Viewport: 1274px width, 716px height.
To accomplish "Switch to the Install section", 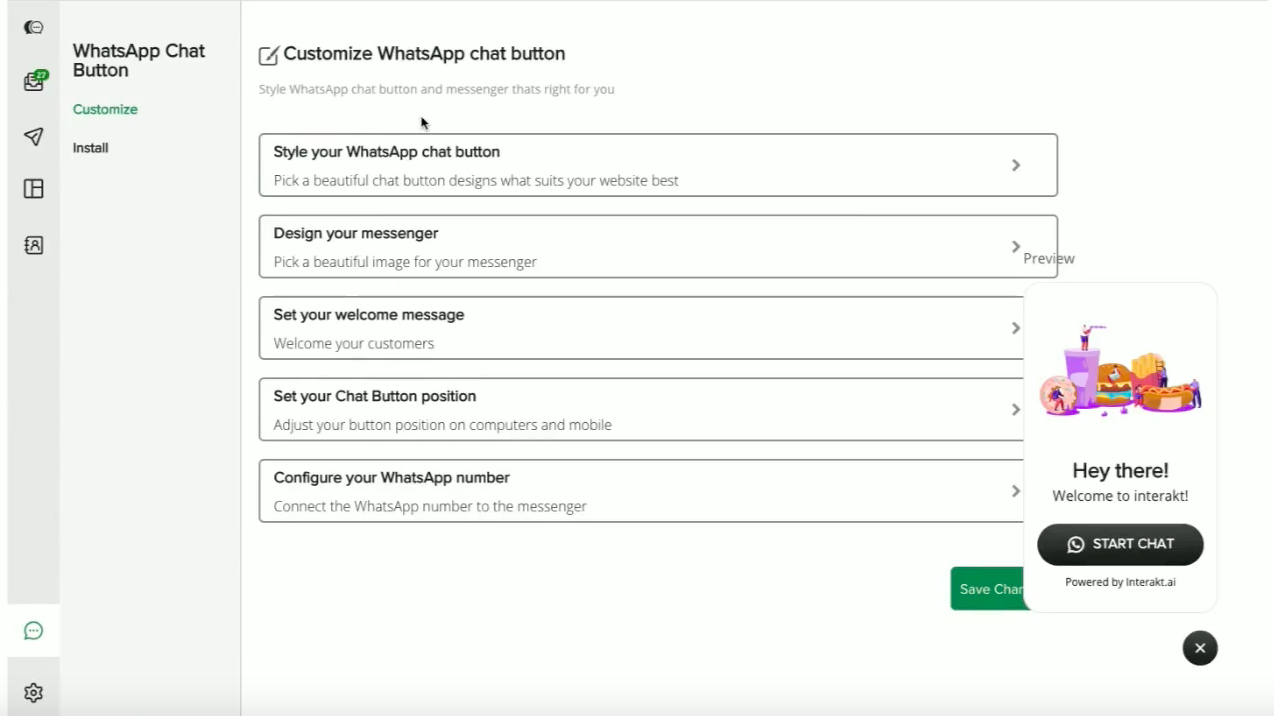I will pyautogui.click(x=90, y=148).
